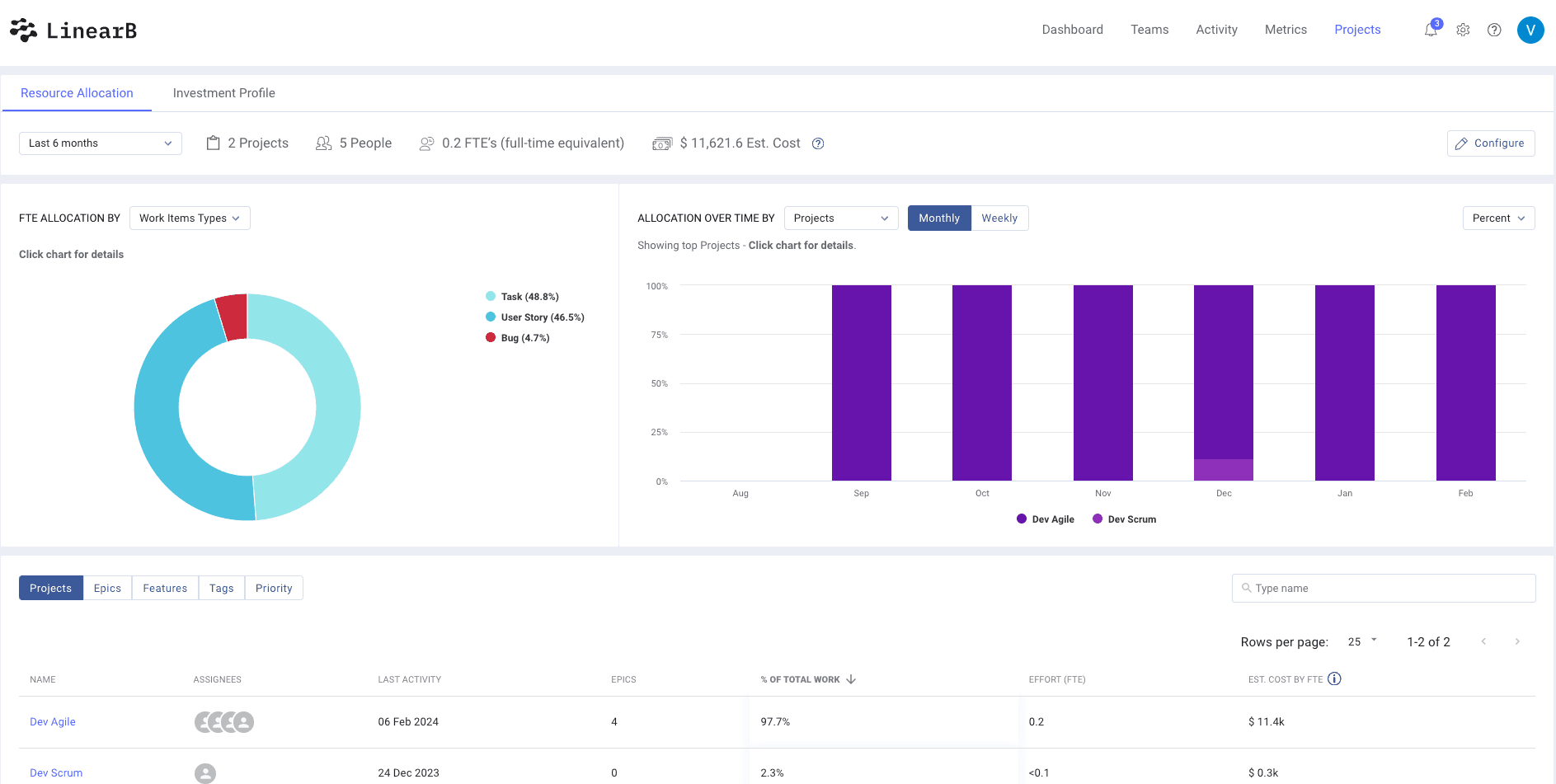The width and height of the screenshot is (1556, 784).
Task: Click the Est. Cost help icon
Action: 818,143
